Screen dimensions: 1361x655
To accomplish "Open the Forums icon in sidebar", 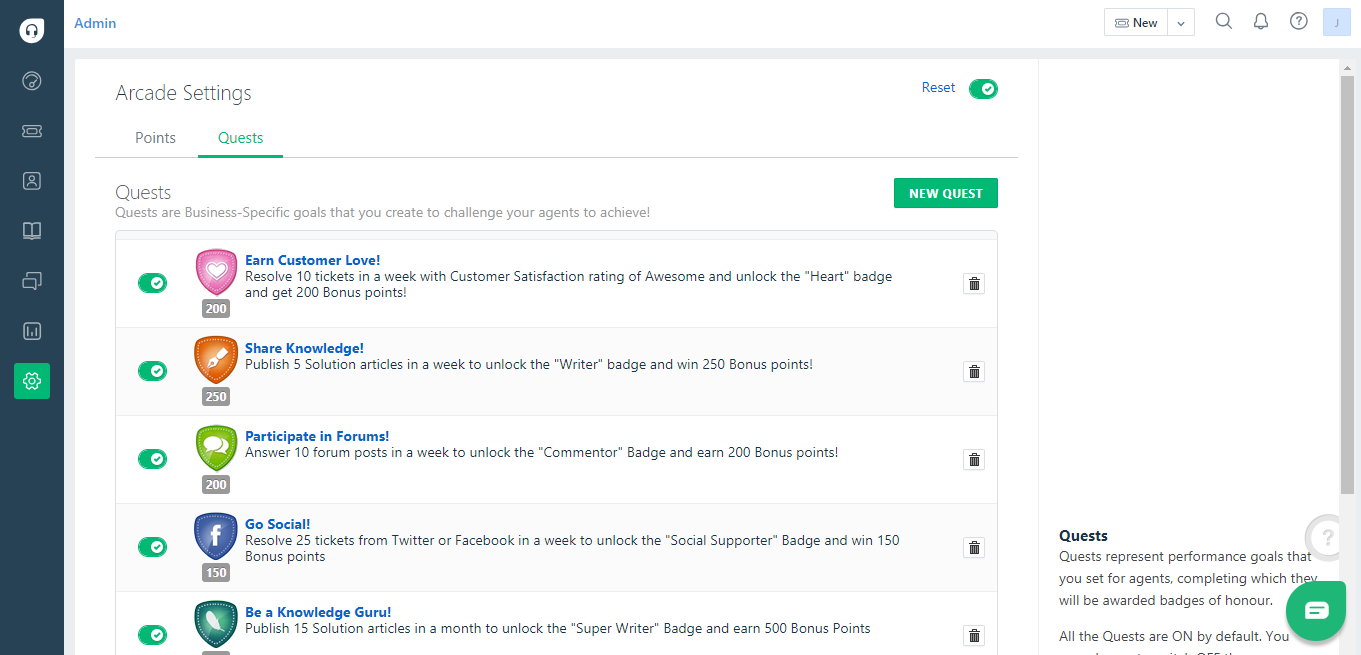I will click(32, 281).
